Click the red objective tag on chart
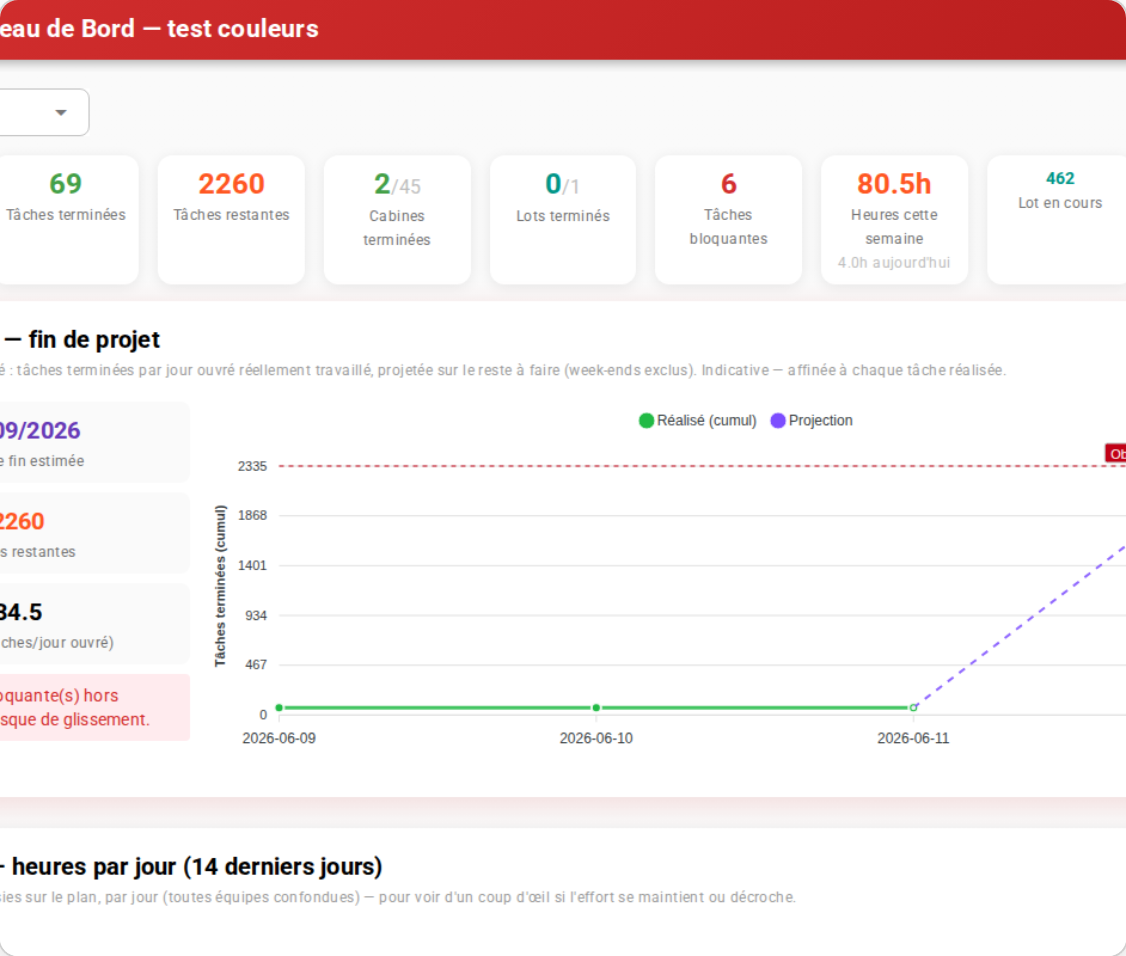 pos(1115,453)
